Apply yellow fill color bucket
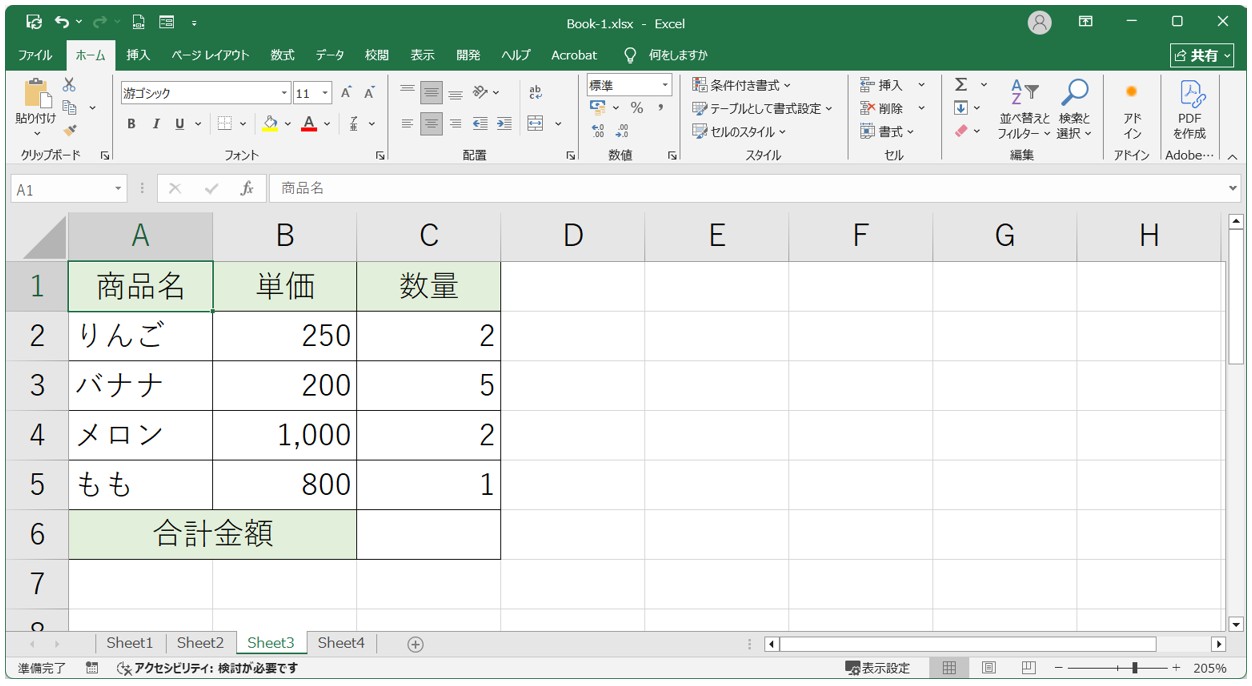This screenshot has width=1252, height=686. pyautogui.click(x=270, y=124)
